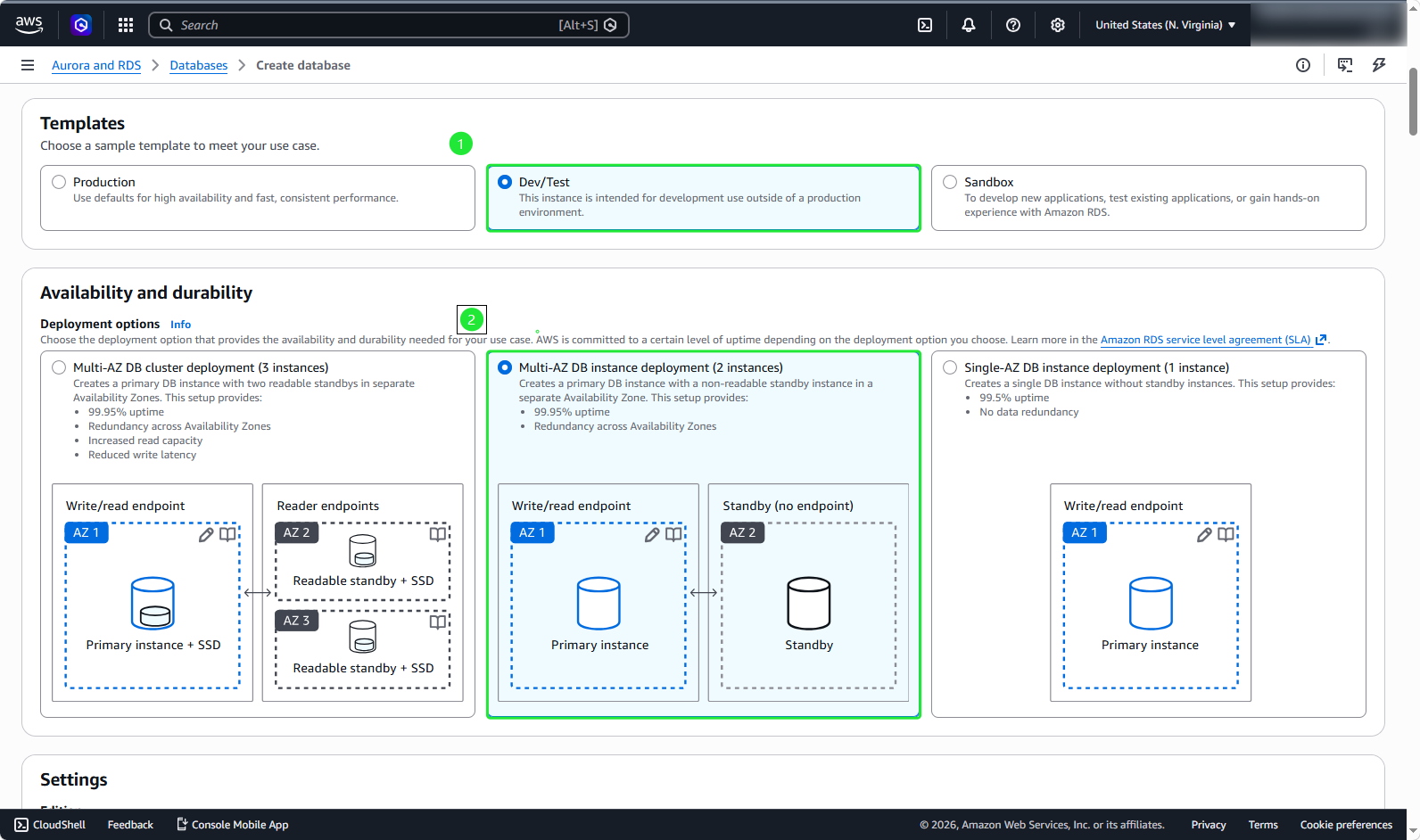Screen dimensions: 1420x840
Task: Click the external link icon after SLA link
Action: [1321, 340]
